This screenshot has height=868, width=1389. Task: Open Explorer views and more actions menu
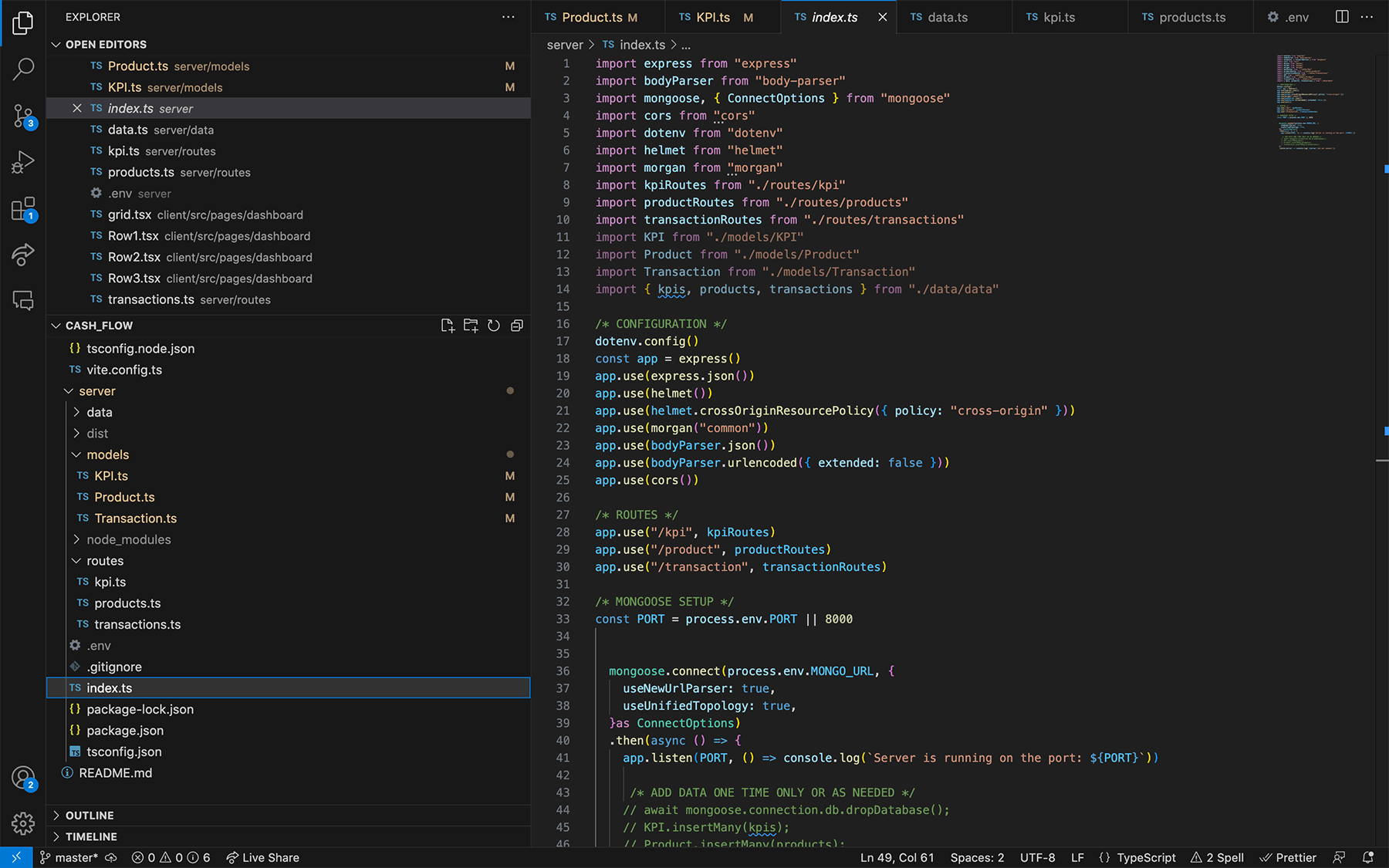pos(508,17)
